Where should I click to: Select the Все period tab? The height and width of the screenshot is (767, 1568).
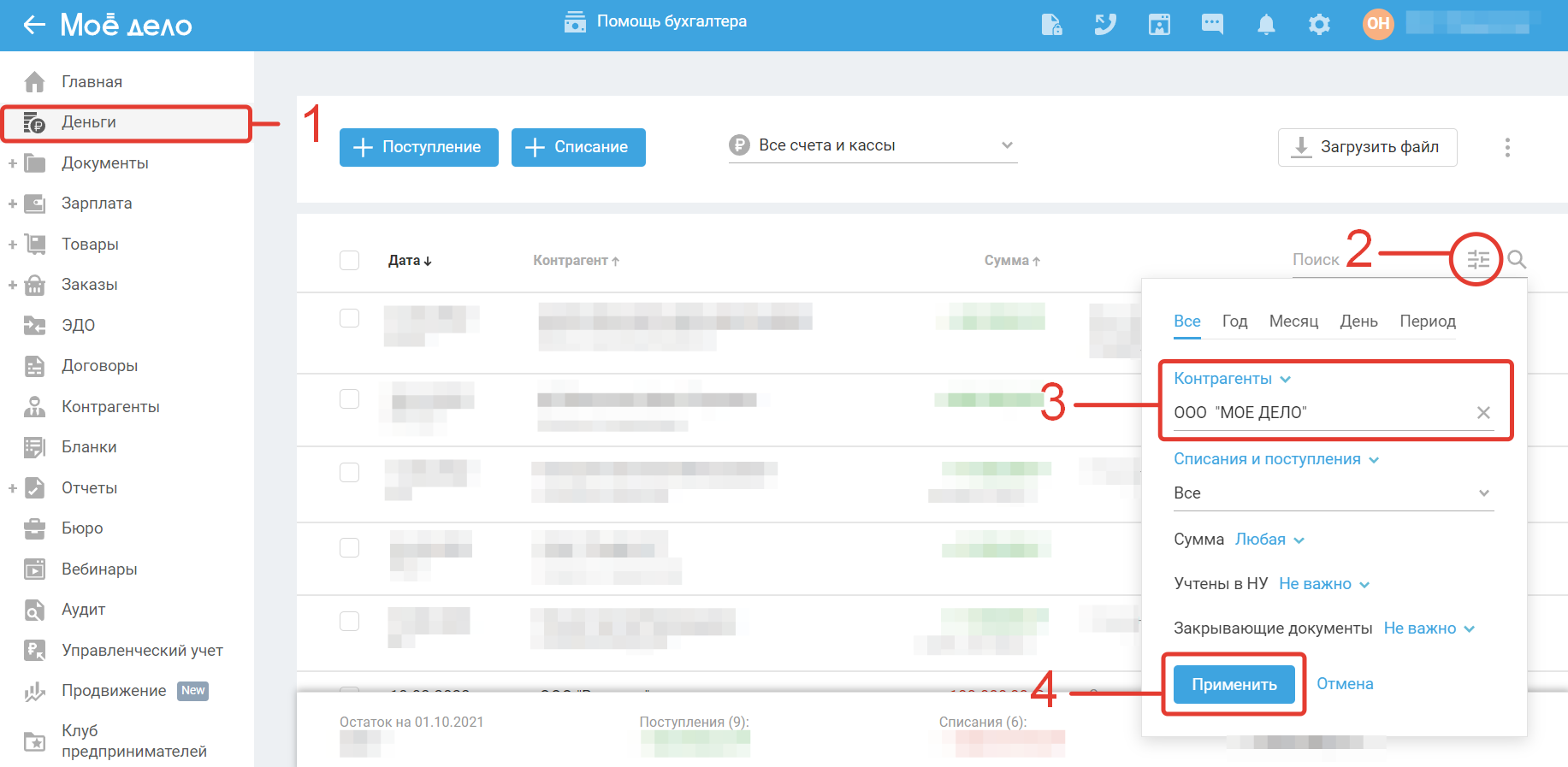(1187, 322)
